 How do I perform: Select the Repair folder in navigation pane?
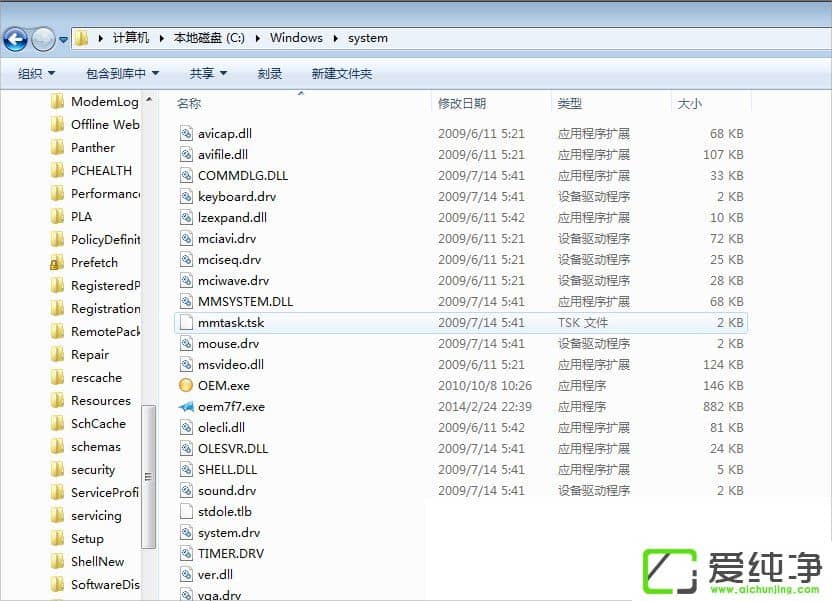point(80,354)
